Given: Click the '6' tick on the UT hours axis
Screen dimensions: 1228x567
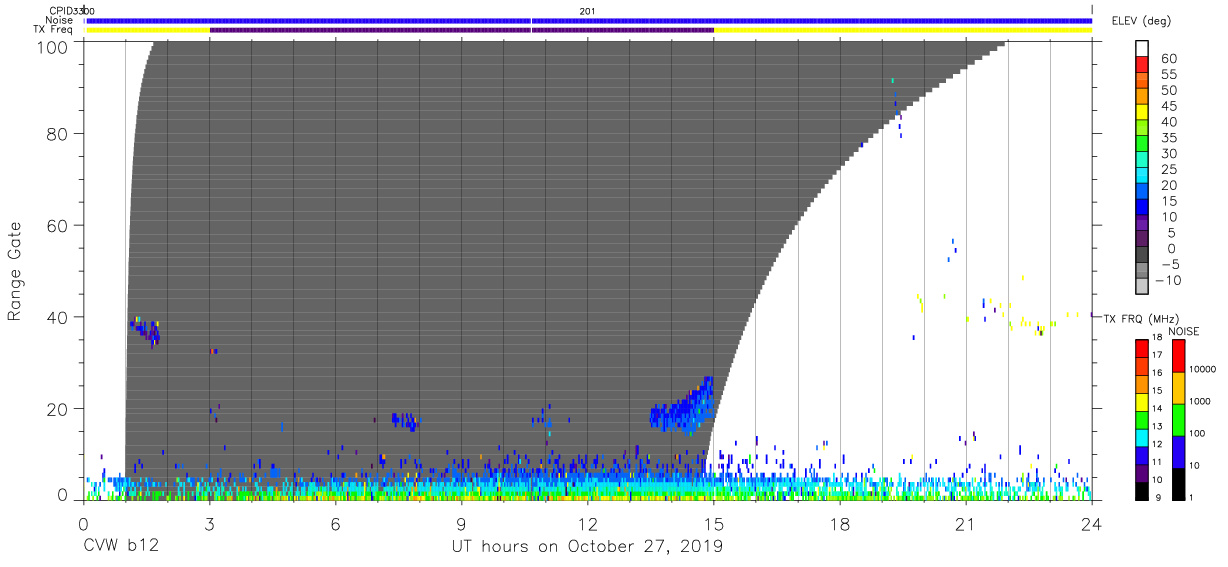Looking at the screenshot, I should point(335,525).
